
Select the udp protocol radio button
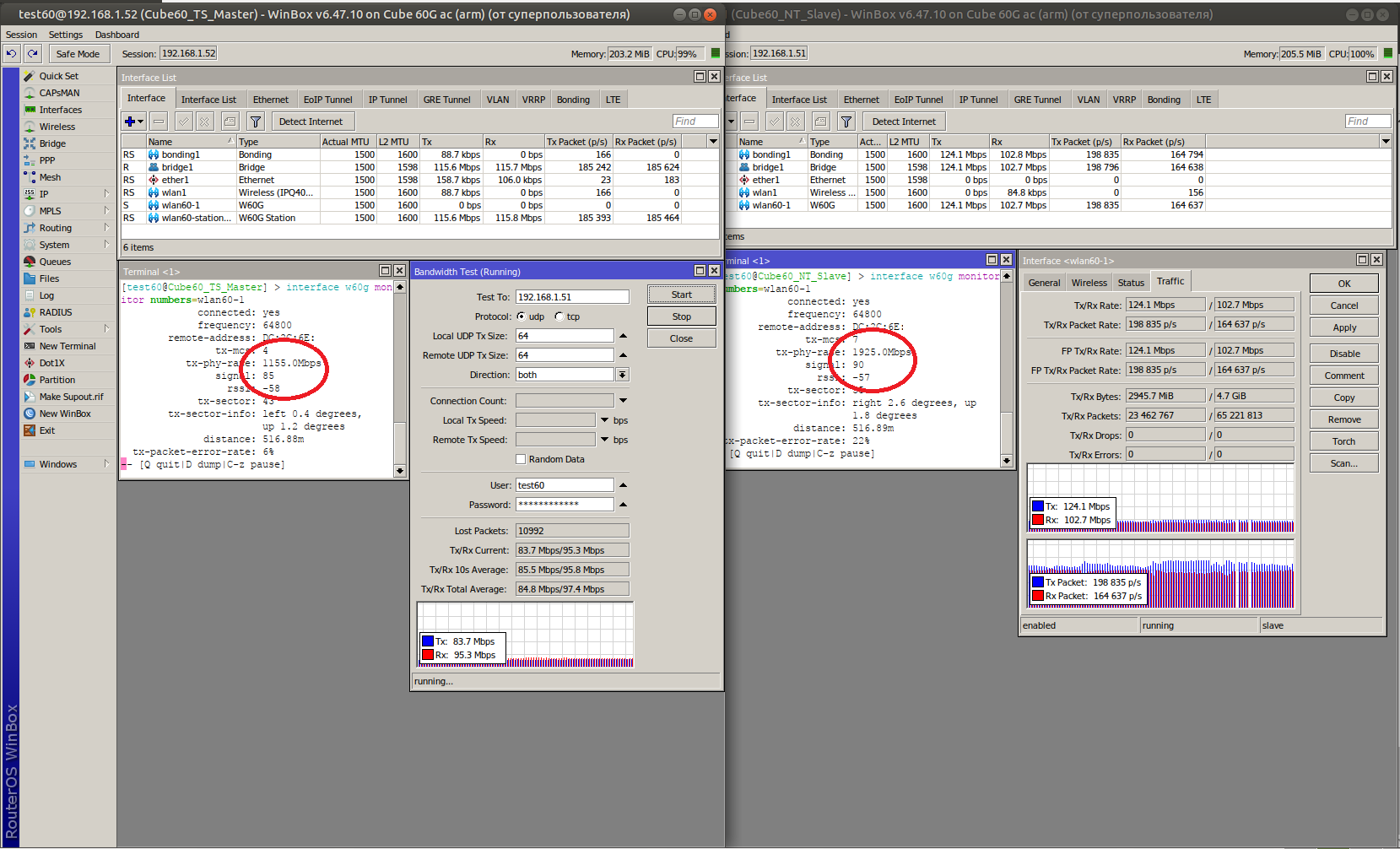(521, 316)
